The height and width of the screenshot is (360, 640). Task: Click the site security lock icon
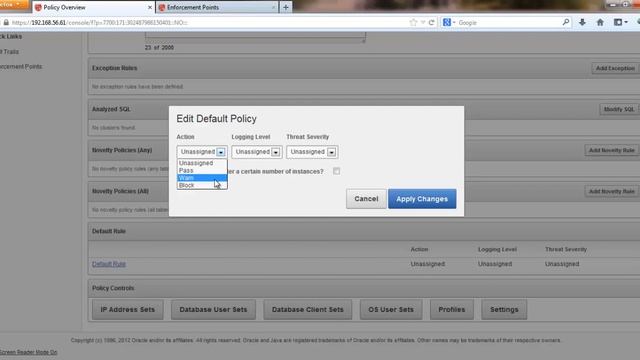[6, 23]
